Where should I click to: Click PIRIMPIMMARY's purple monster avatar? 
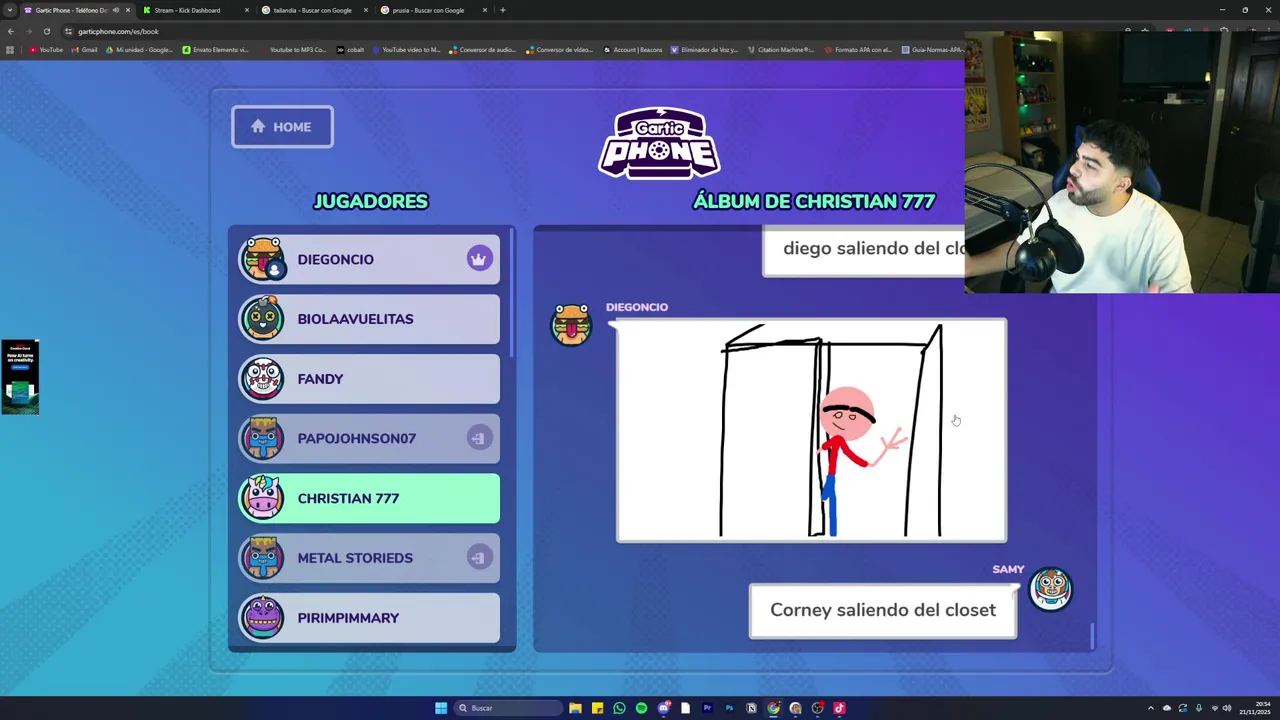point(262,618)
